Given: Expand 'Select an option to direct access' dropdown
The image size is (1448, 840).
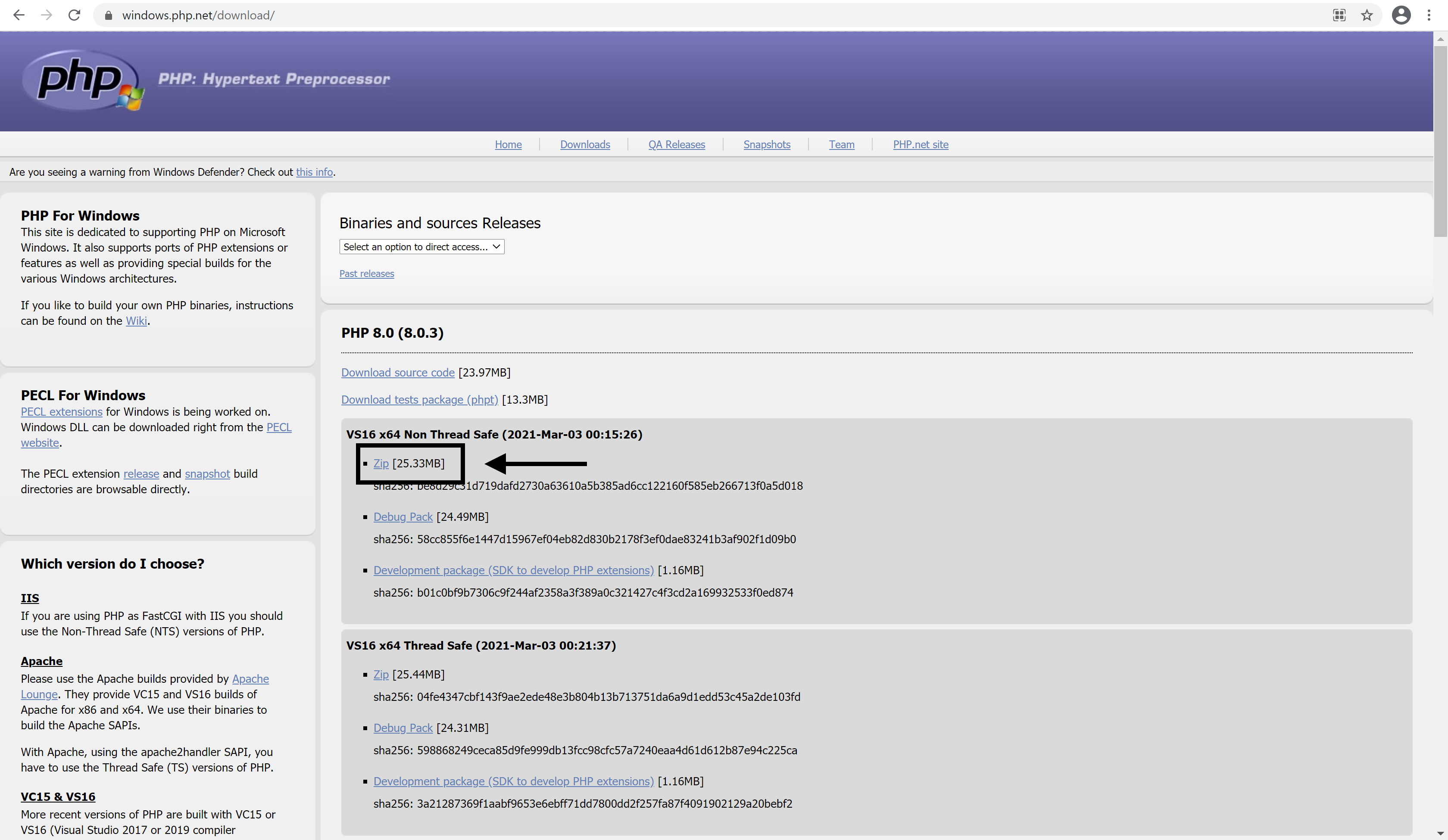Looking at the screenshot, I should coord(422,247).
